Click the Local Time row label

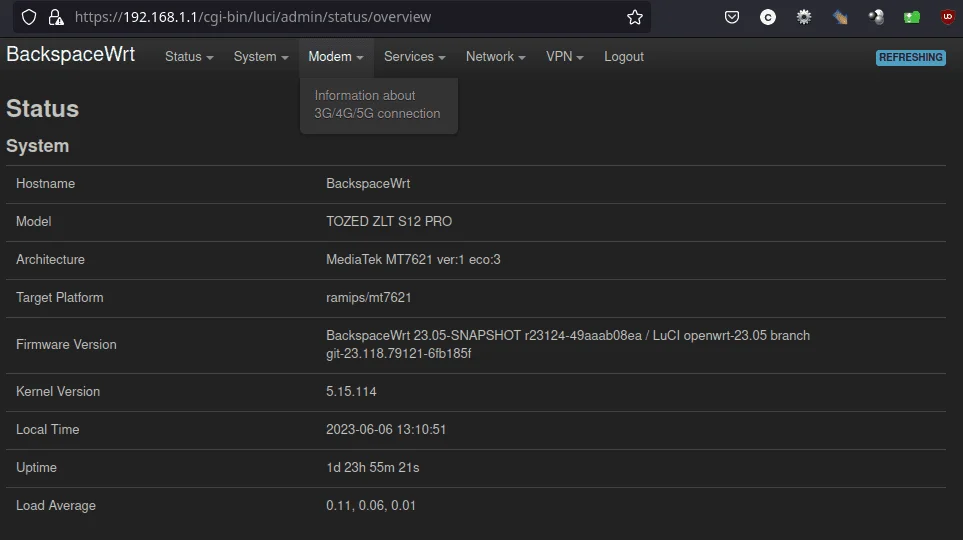point(47,430)
